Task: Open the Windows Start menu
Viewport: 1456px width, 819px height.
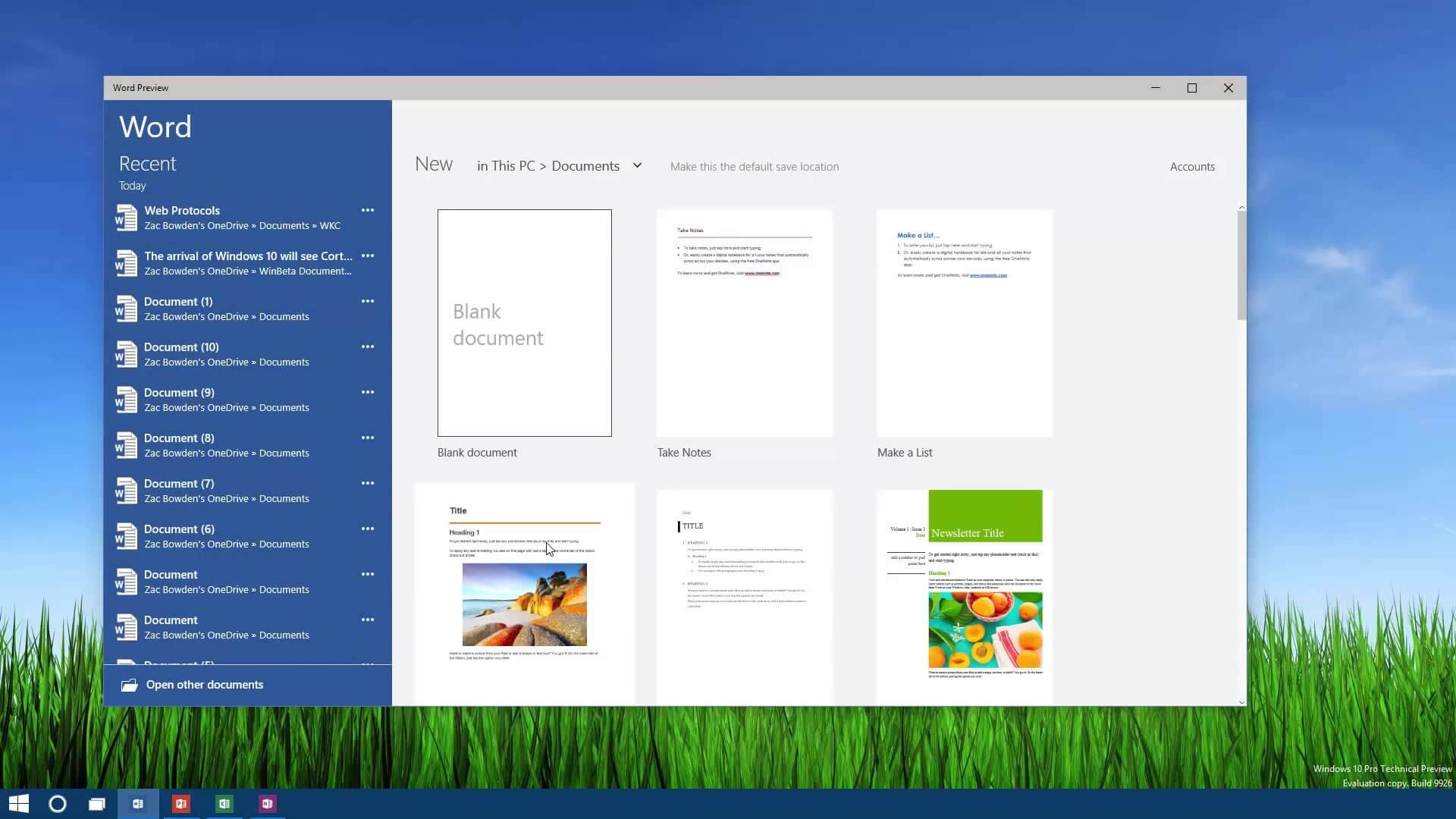Action: click(19, 804)
